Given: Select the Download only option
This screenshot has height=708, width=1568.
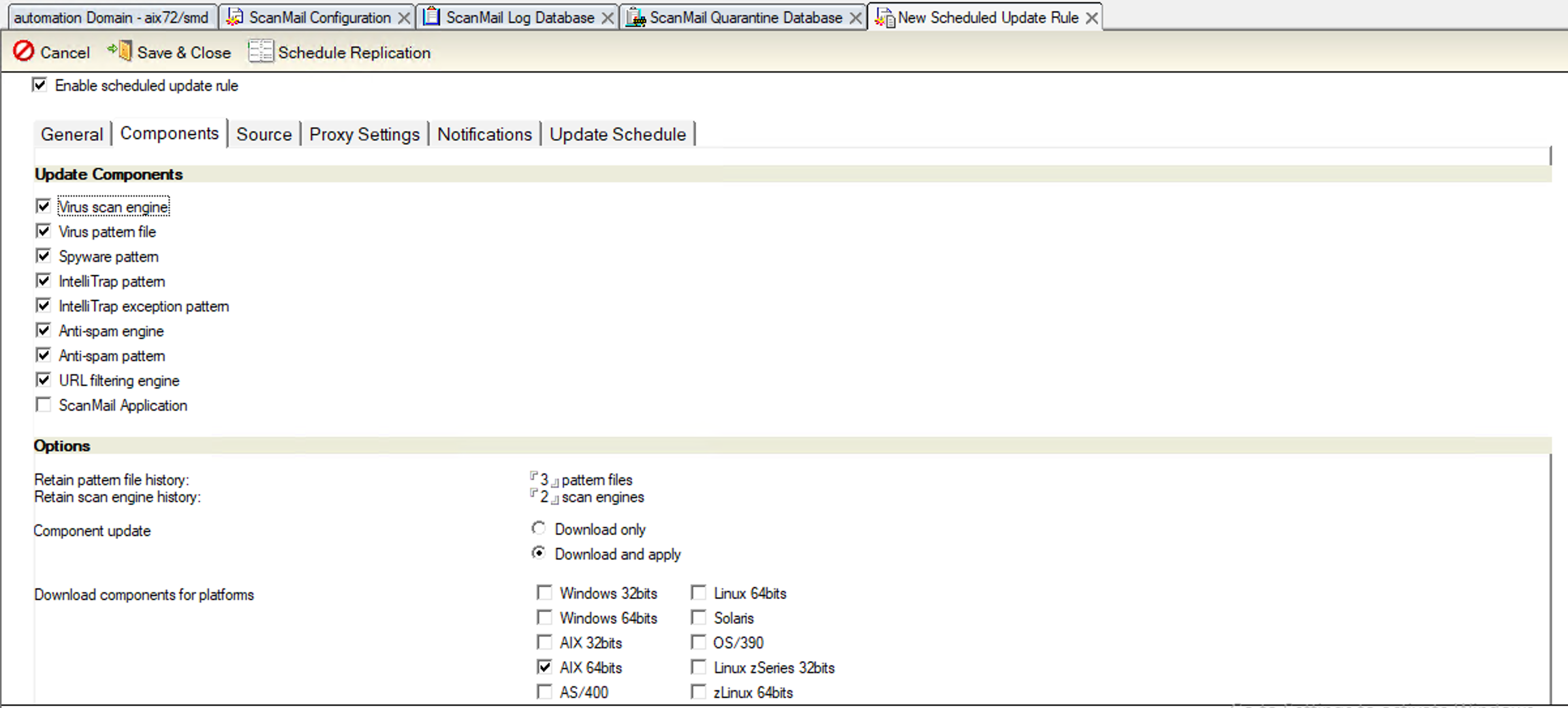Looking at the screenshot, I should (x=537, y=528).
